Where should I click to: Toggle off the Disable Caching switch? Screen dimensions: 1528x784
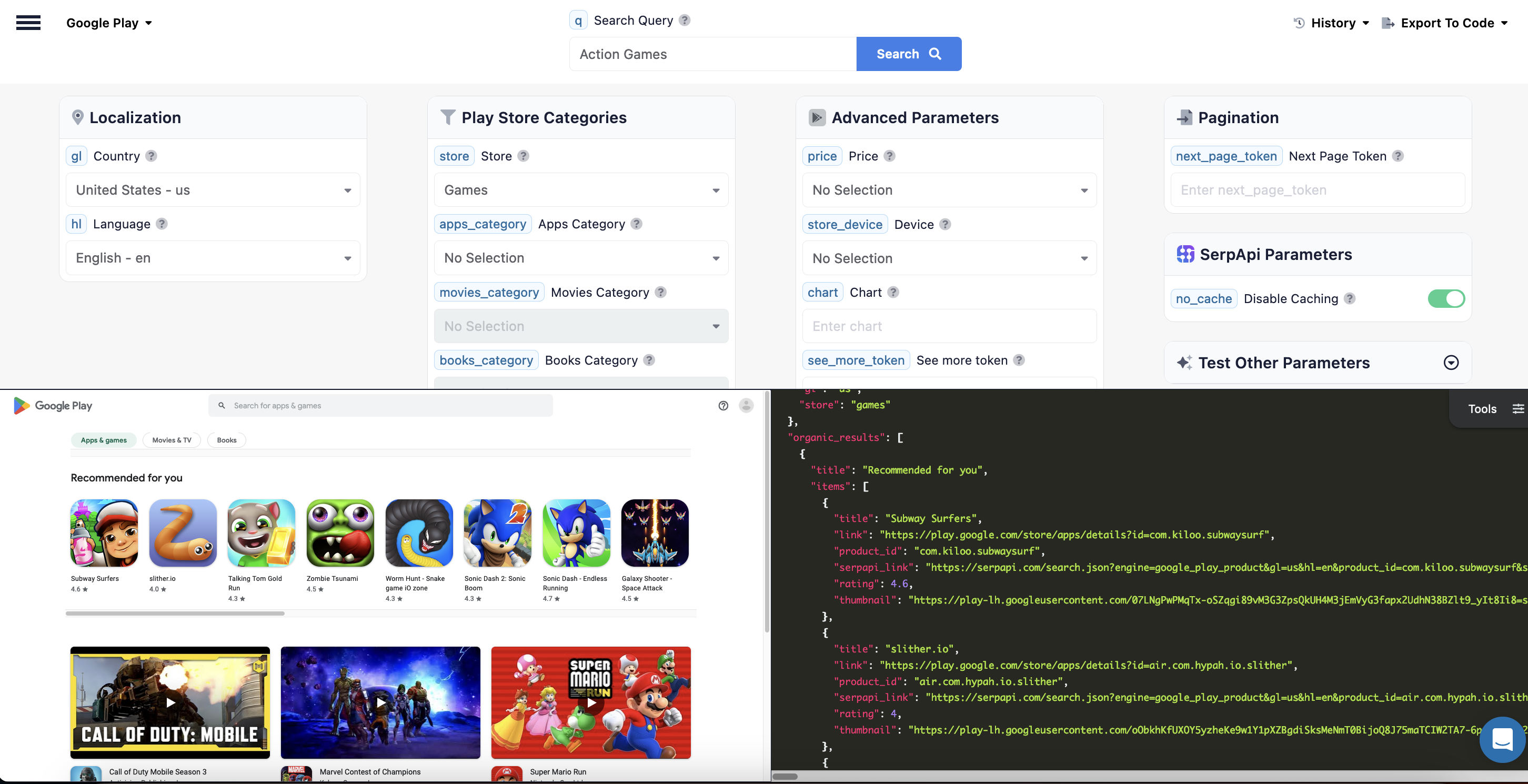coord(1446,299)
